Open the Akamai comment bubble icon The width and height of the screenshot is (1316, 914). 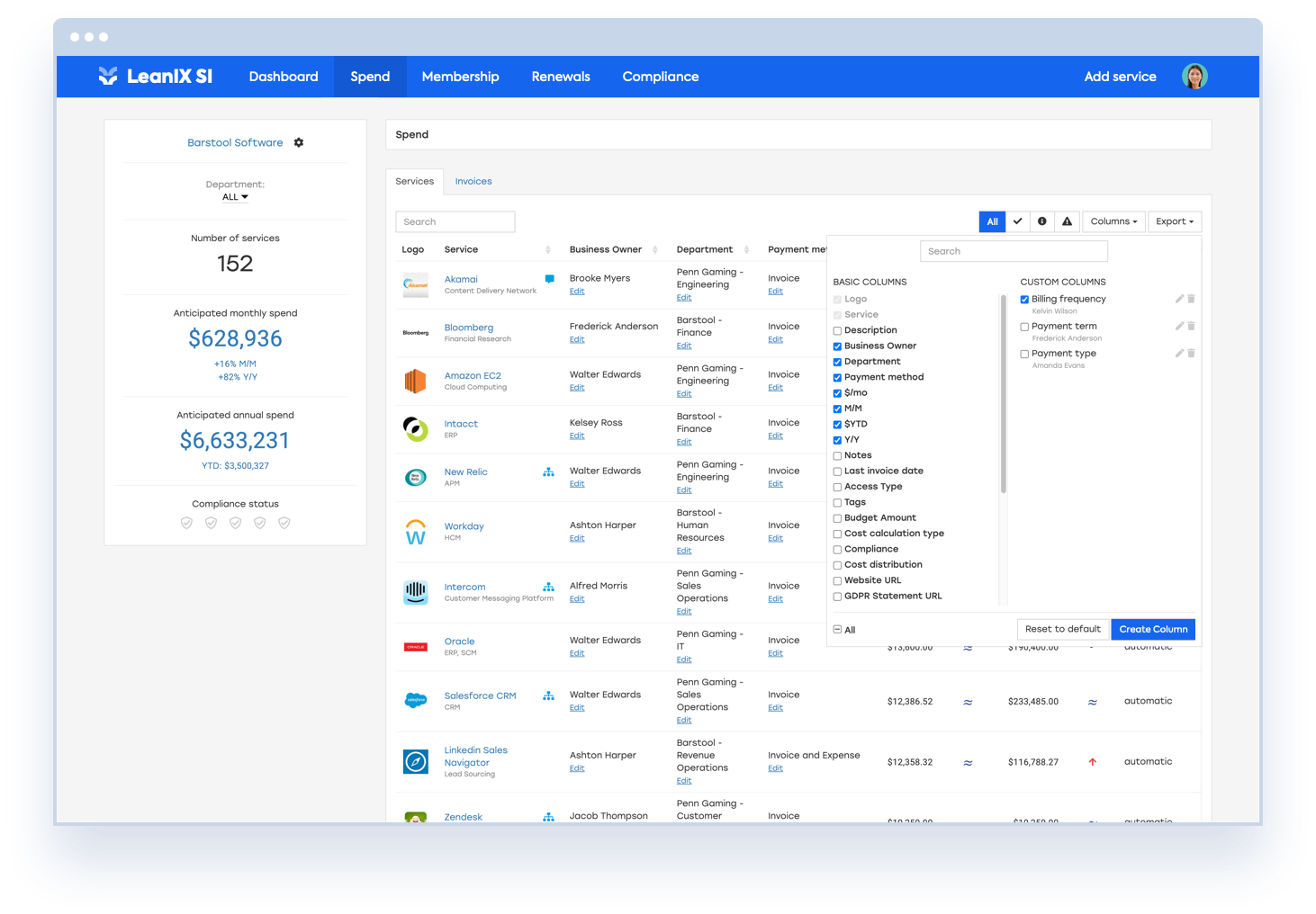click(x=549, y=279)
